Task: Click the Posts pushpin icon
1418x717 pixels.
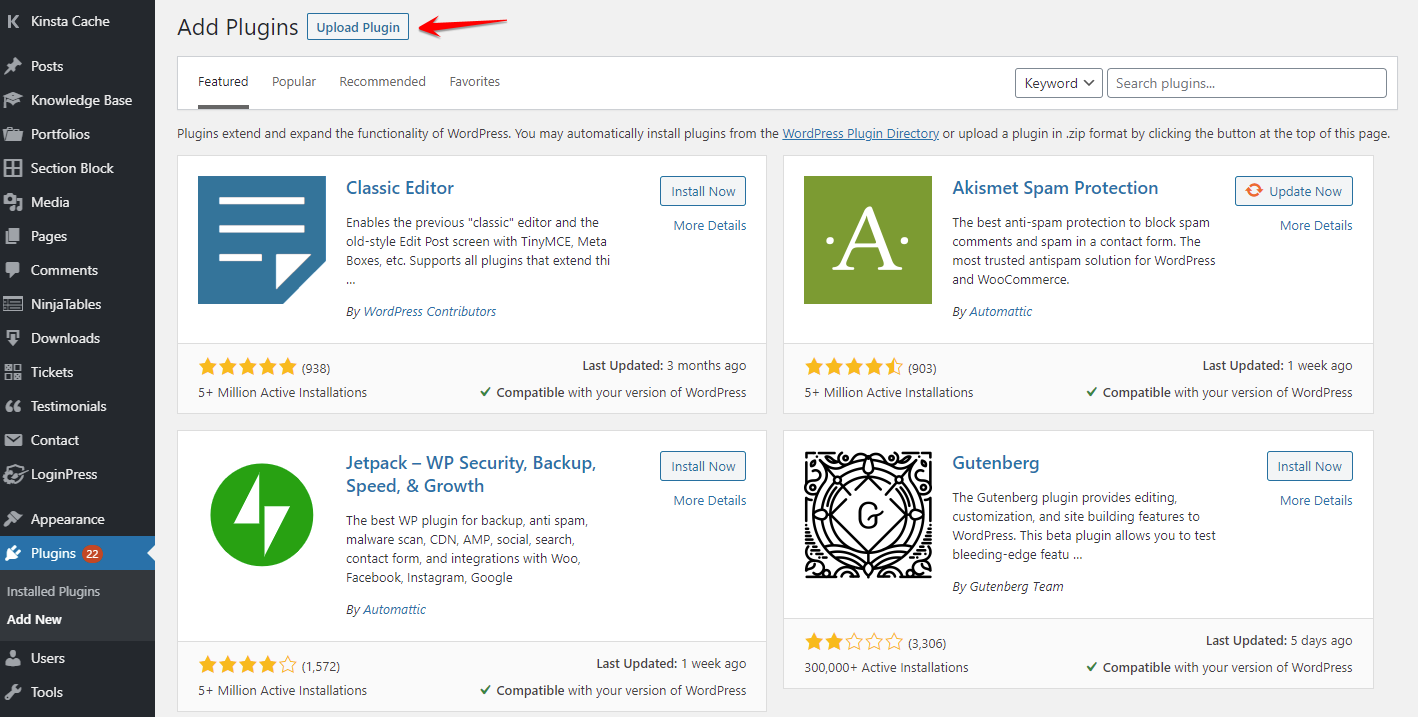Action: (x=13, y=66)
